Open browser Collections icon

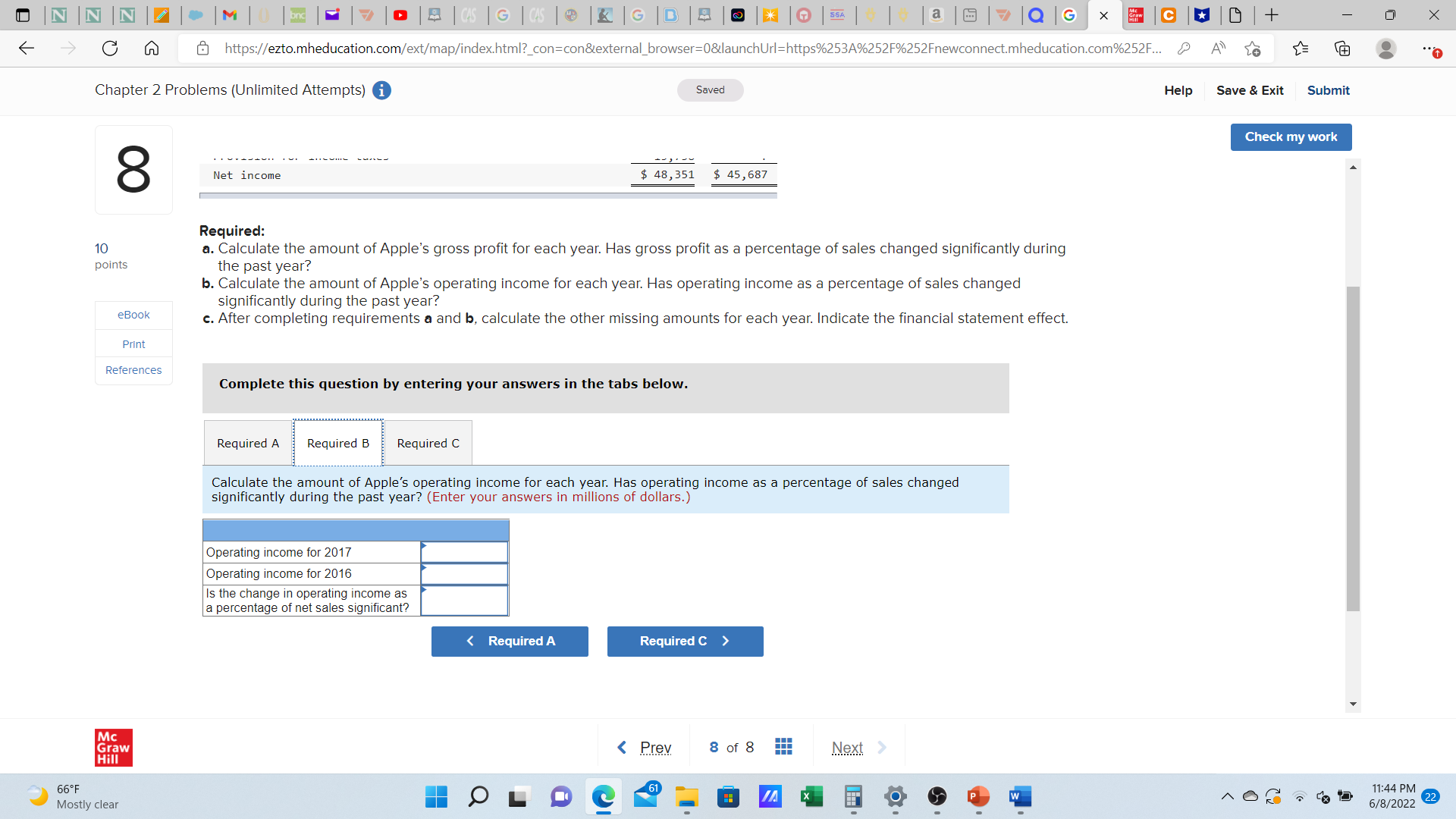pos(1342,49)
